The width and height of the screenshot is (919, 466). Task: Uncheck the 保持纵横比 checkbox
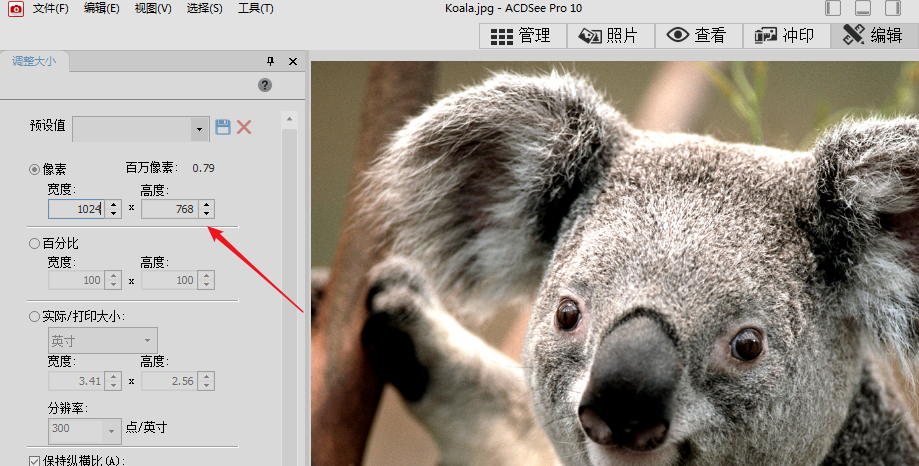click(x=35, y=460)
